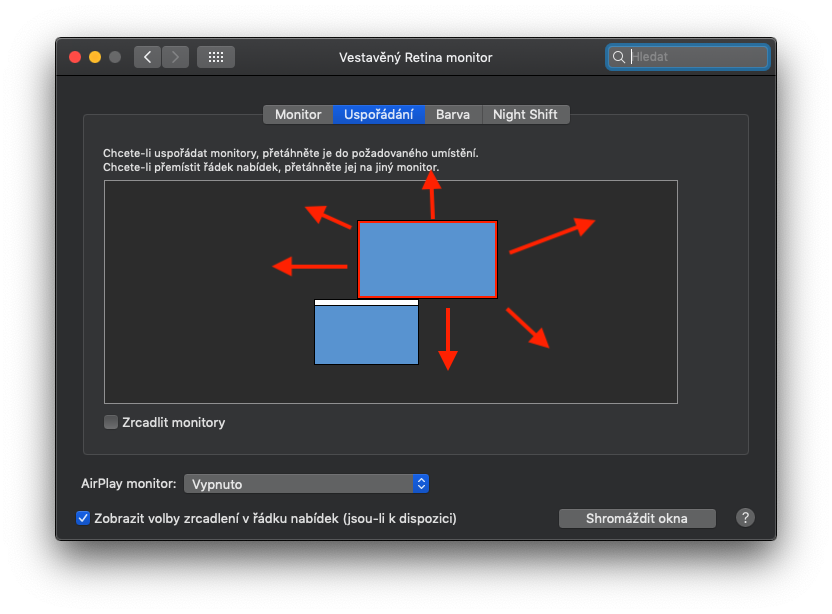Select the Uspořádání tab
This screenshot has height=614, width=832.
379,114
